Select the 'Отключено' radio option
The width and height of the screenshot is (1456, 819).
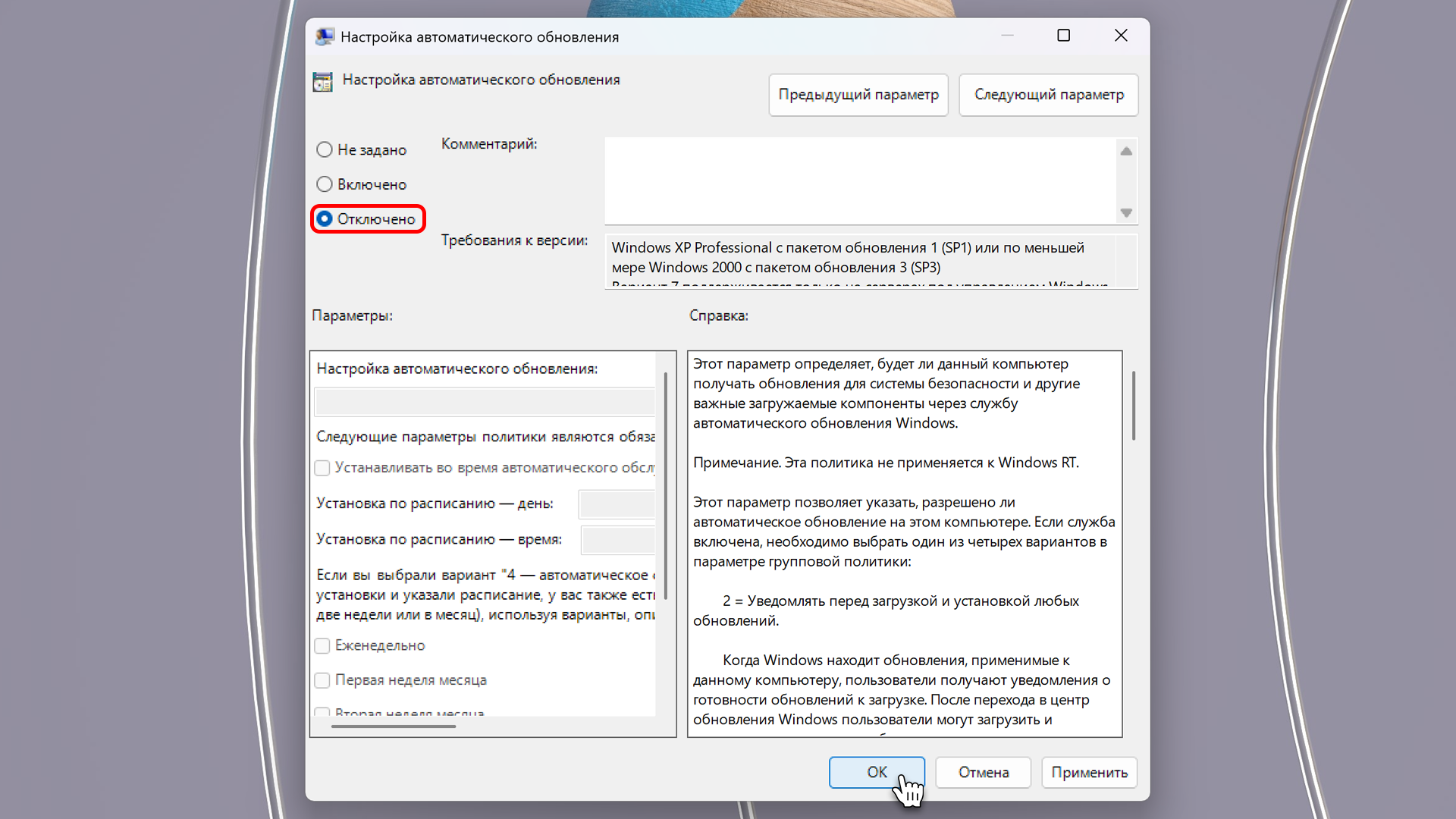tap(325, 219)
